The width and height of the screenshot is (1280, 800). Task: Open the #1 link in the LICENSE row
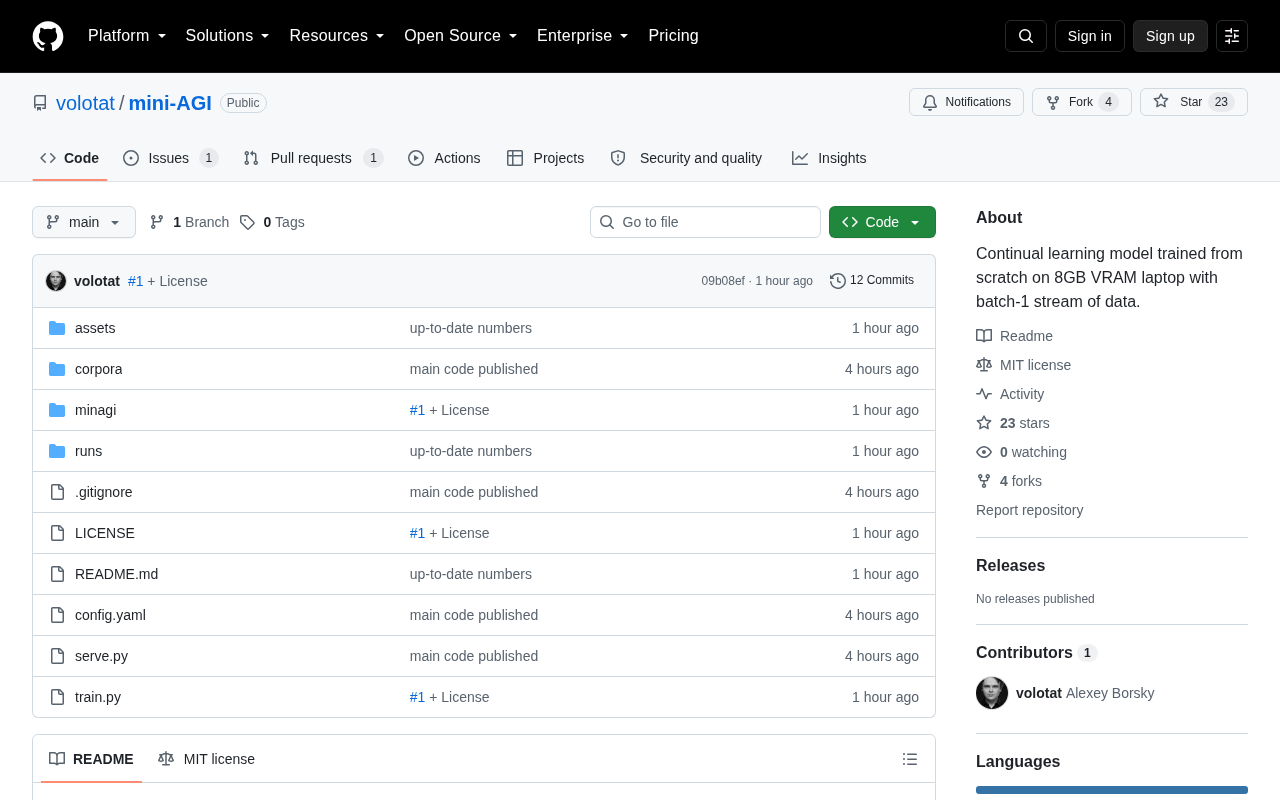(x=417, y=533)
